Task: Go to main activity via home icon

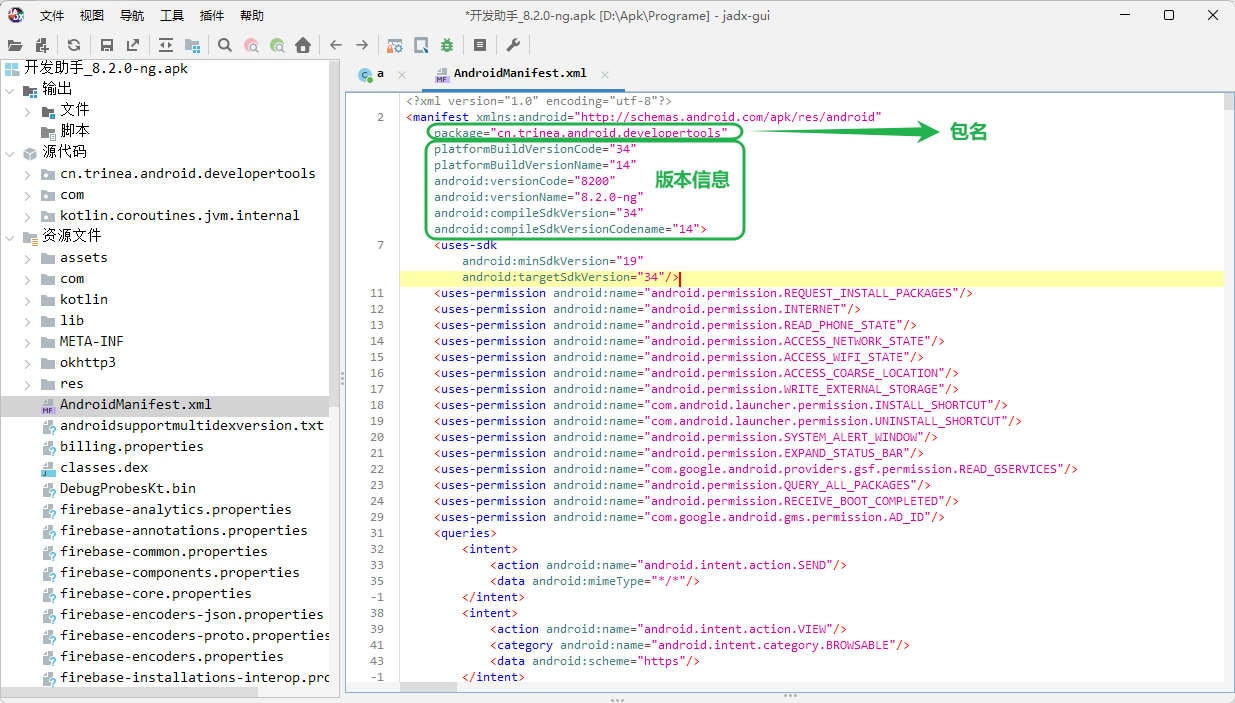Action: pos(303,45)
